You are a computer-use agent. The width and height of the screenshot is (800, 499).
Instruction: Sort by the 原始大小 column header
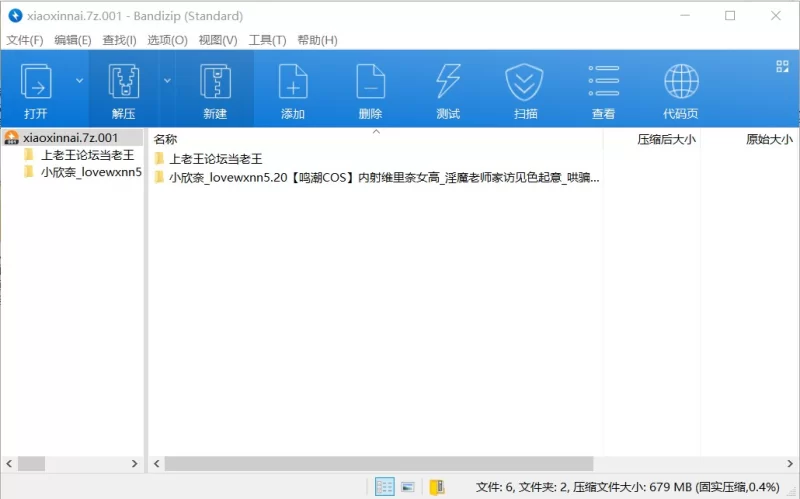click(x=769, y=139)
